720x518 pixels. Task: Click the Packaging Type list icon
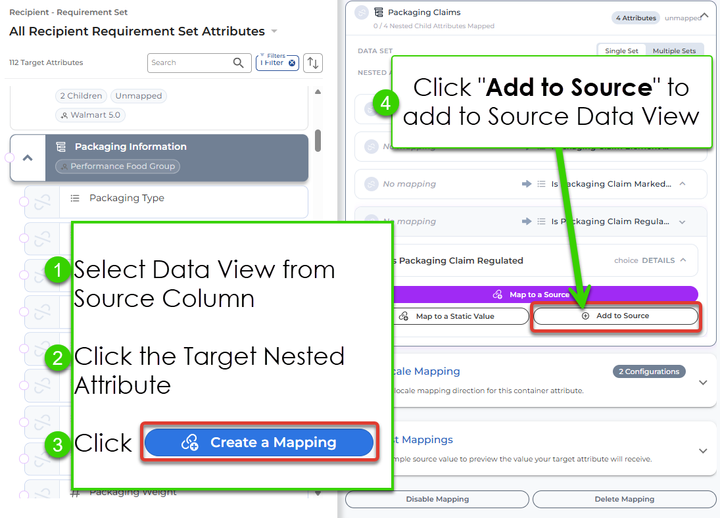click(x=74, y=198)
